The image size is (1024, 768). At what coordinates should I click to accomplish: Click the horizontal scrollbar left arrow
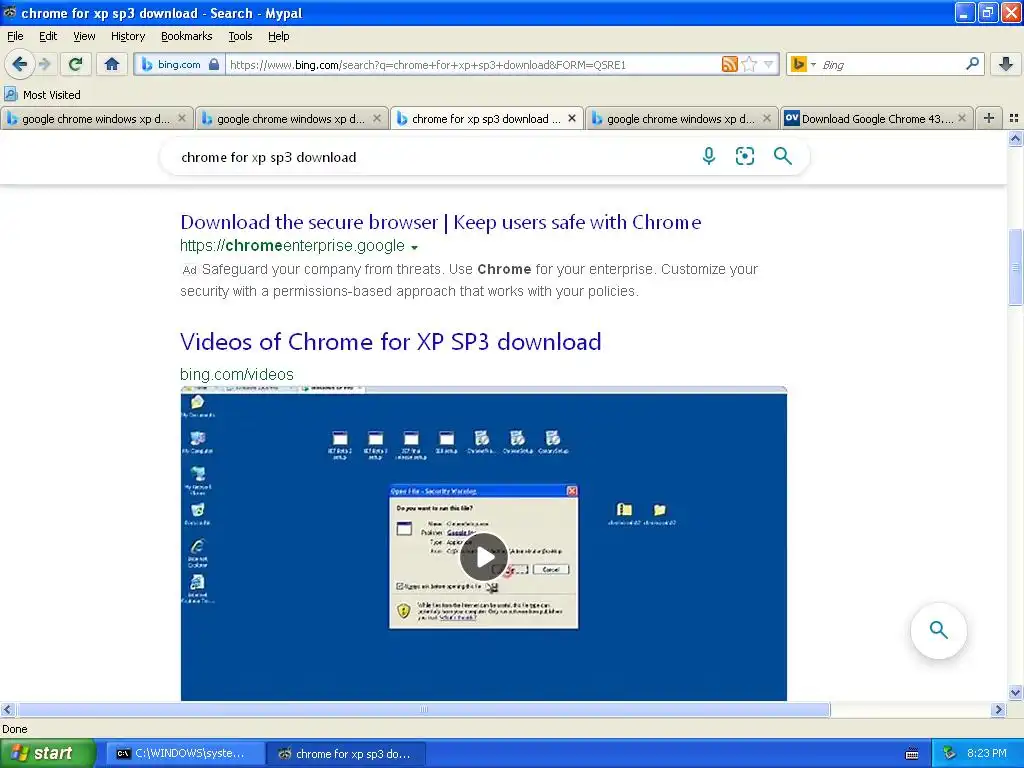pyautogui.click(x=8, y=709)
